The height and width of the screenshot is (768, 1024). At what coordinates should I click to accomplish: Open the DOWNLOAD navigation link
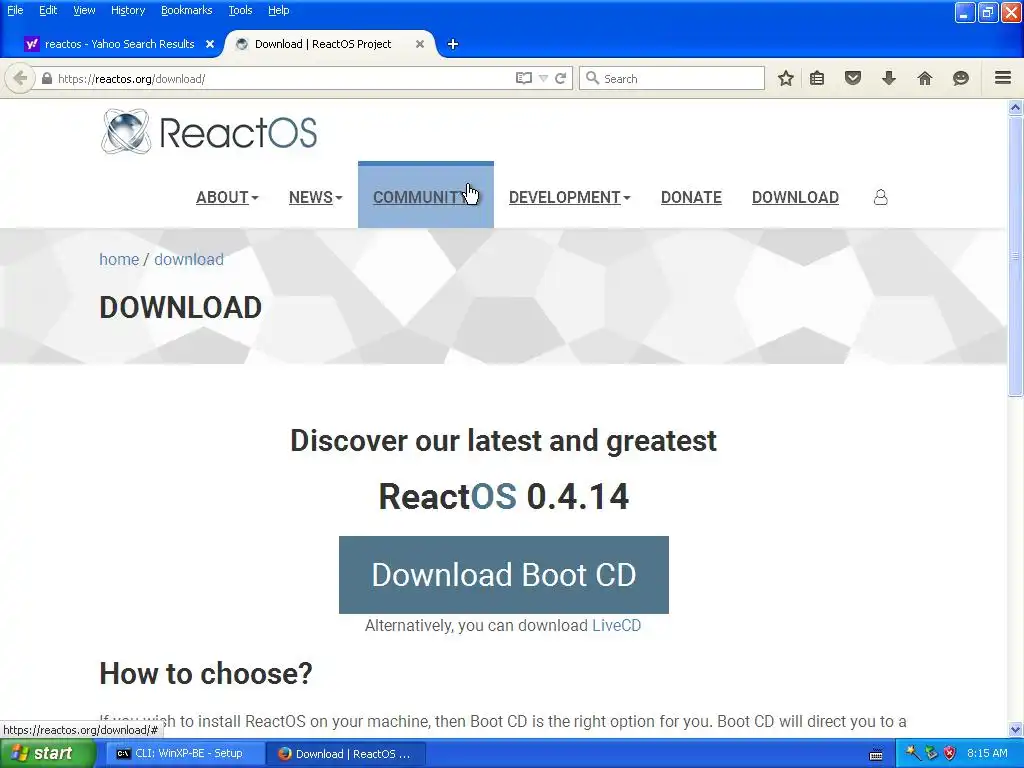coord(795,197)
